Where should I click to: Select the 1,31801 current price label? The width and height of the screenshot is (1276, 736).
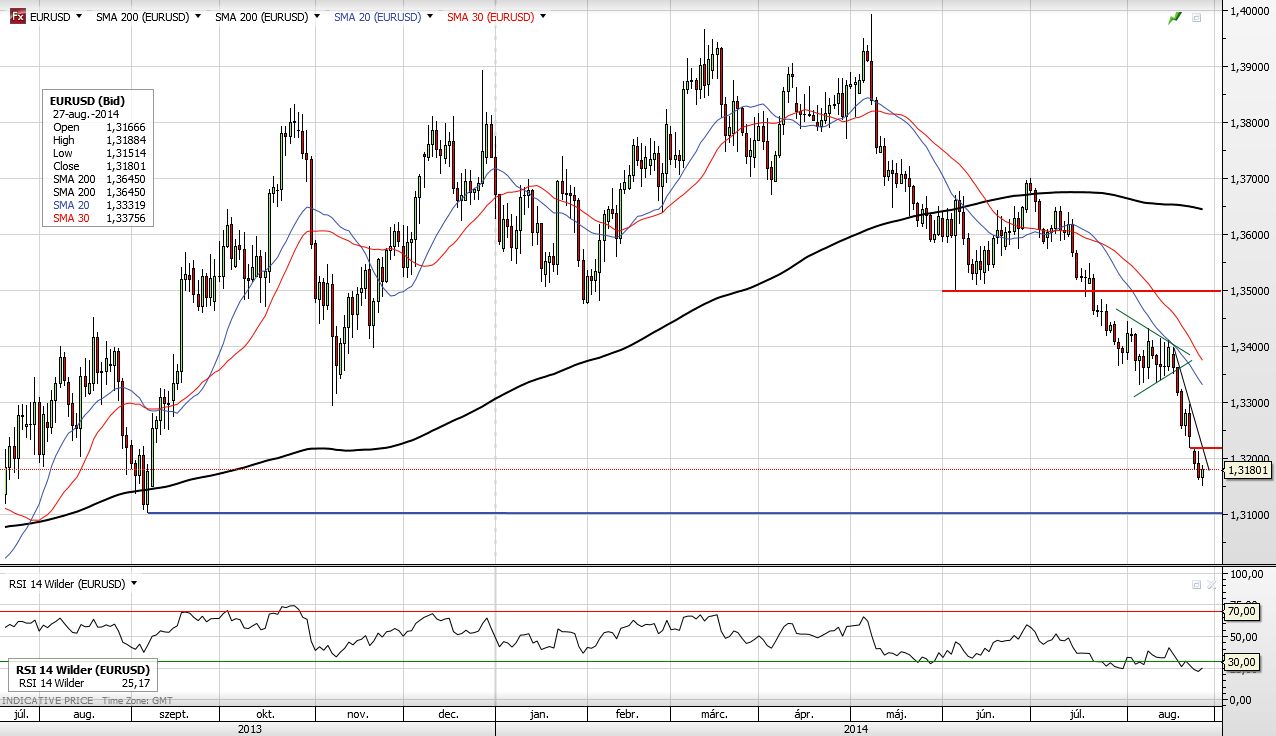coord(1248,470)
